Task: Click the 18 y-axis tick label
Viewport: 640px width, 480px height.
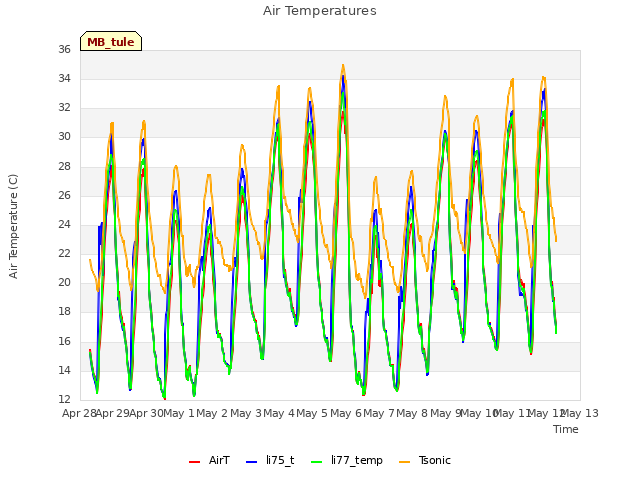Action: pyautogui.click(x=64, y=312)
